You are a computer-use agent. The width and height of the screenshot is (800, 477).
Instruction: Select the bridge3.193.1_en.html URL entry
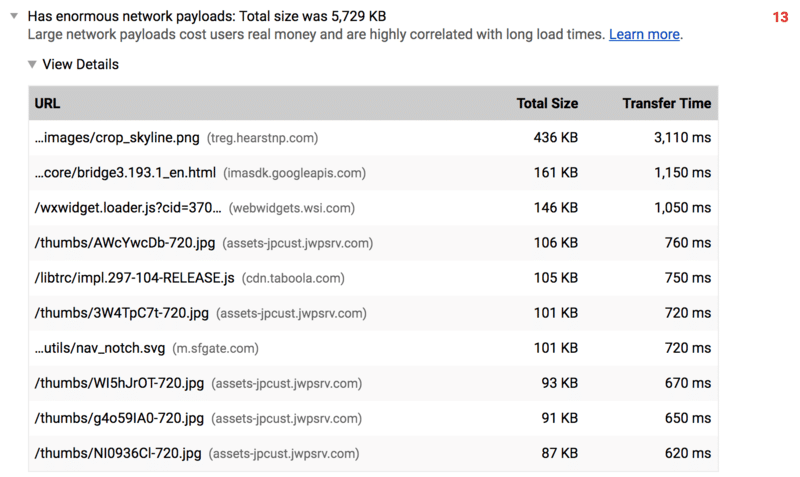click(125, 173)
